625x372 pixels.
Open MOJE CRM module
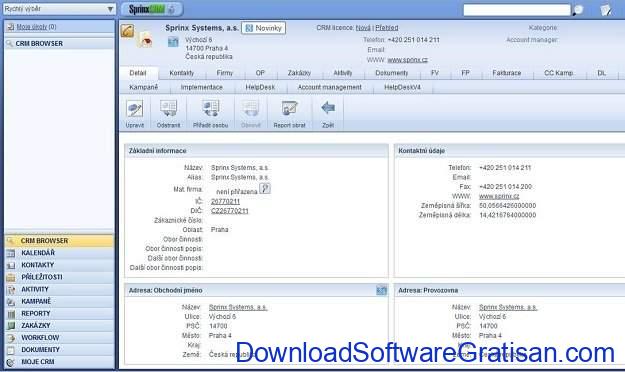point(59,362)
